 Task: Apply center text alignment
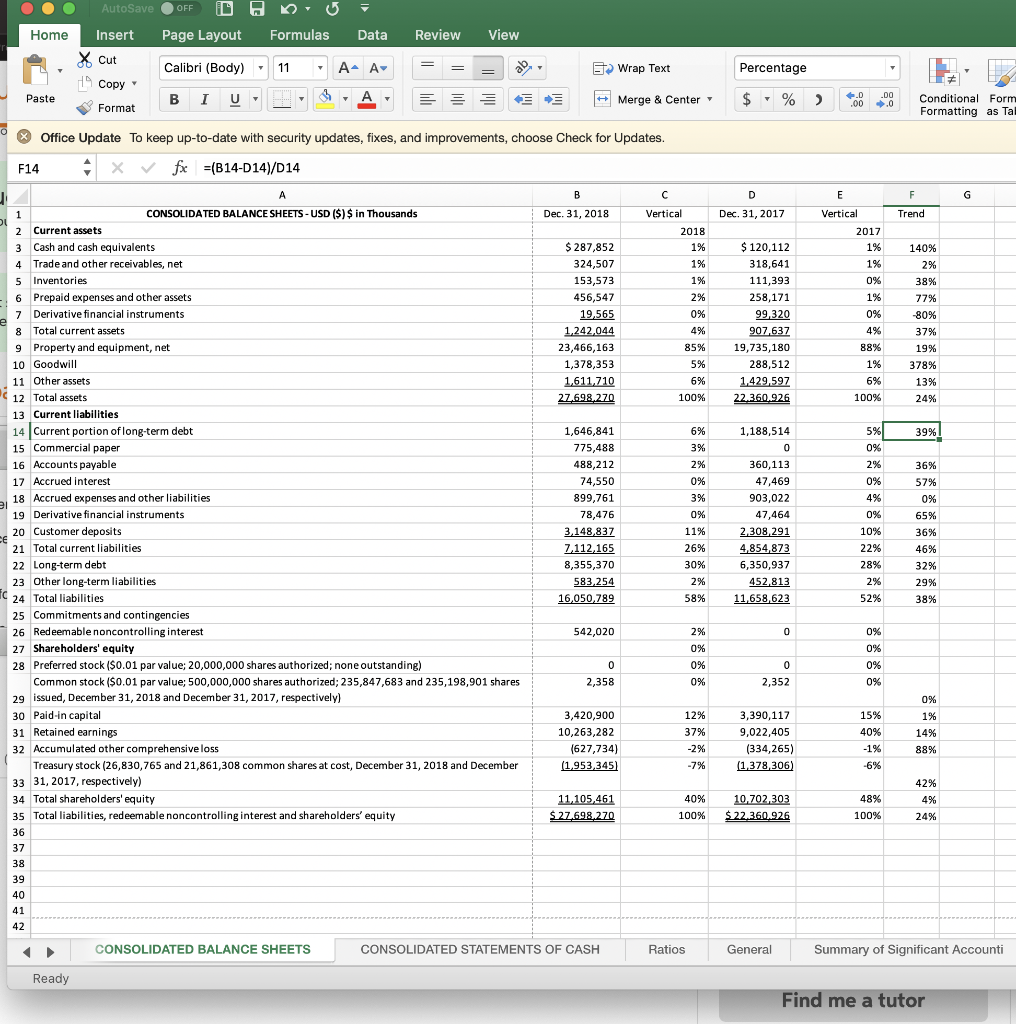click(x=457, y=99)
